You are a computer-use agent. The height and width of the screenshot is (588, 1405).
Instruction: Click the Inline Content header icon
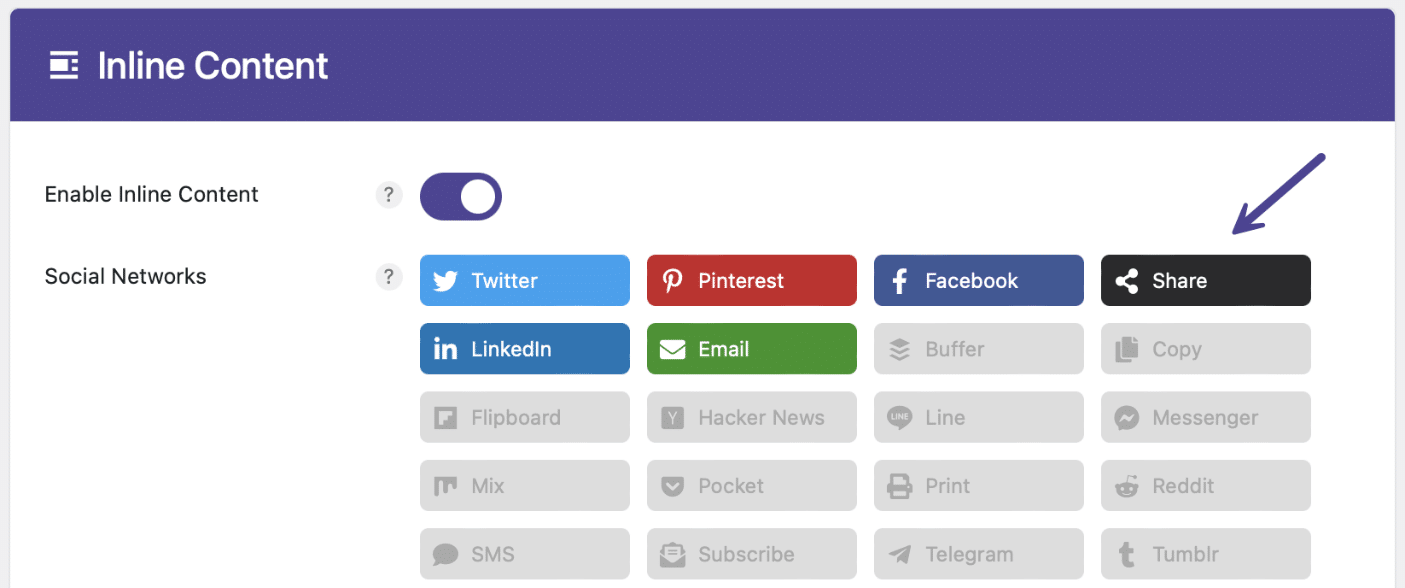coord(63,65)
